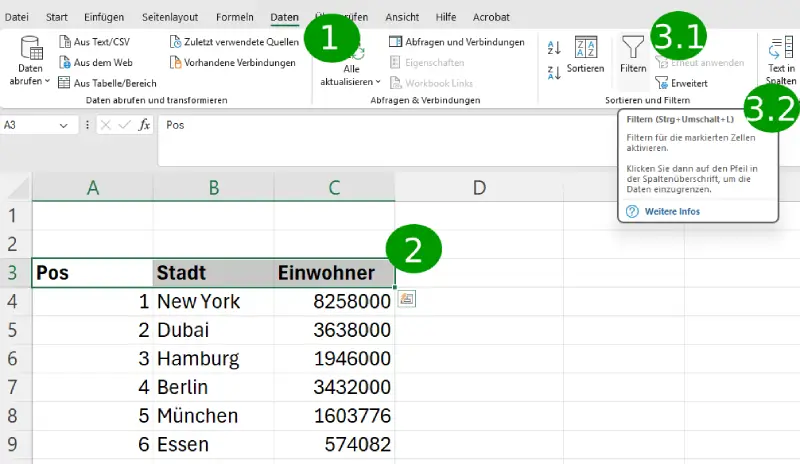Expand Alle aktualisieren dropdown arrow
Viewport: 800px width, 464px height.
coord(378,82)
